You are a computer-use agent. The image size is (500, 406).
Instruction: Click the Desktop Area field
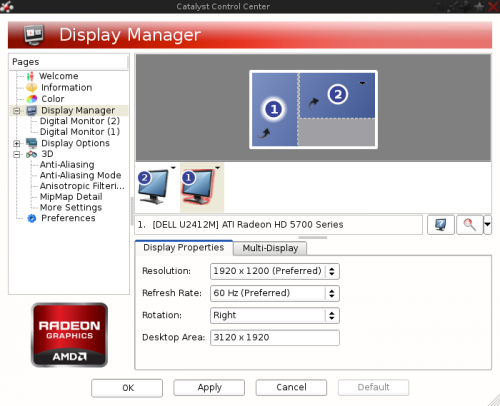coord(275,338)
